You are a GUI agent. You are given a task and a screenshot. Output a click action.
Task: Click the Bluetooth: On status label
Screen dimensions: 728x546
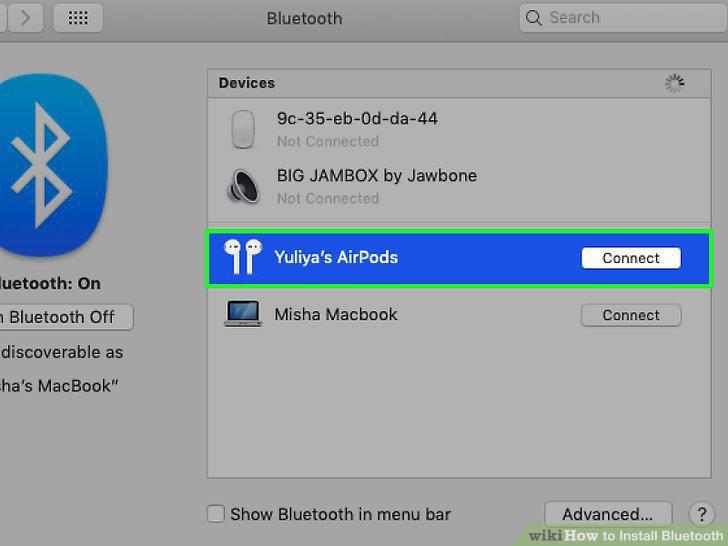click(49, 283)
